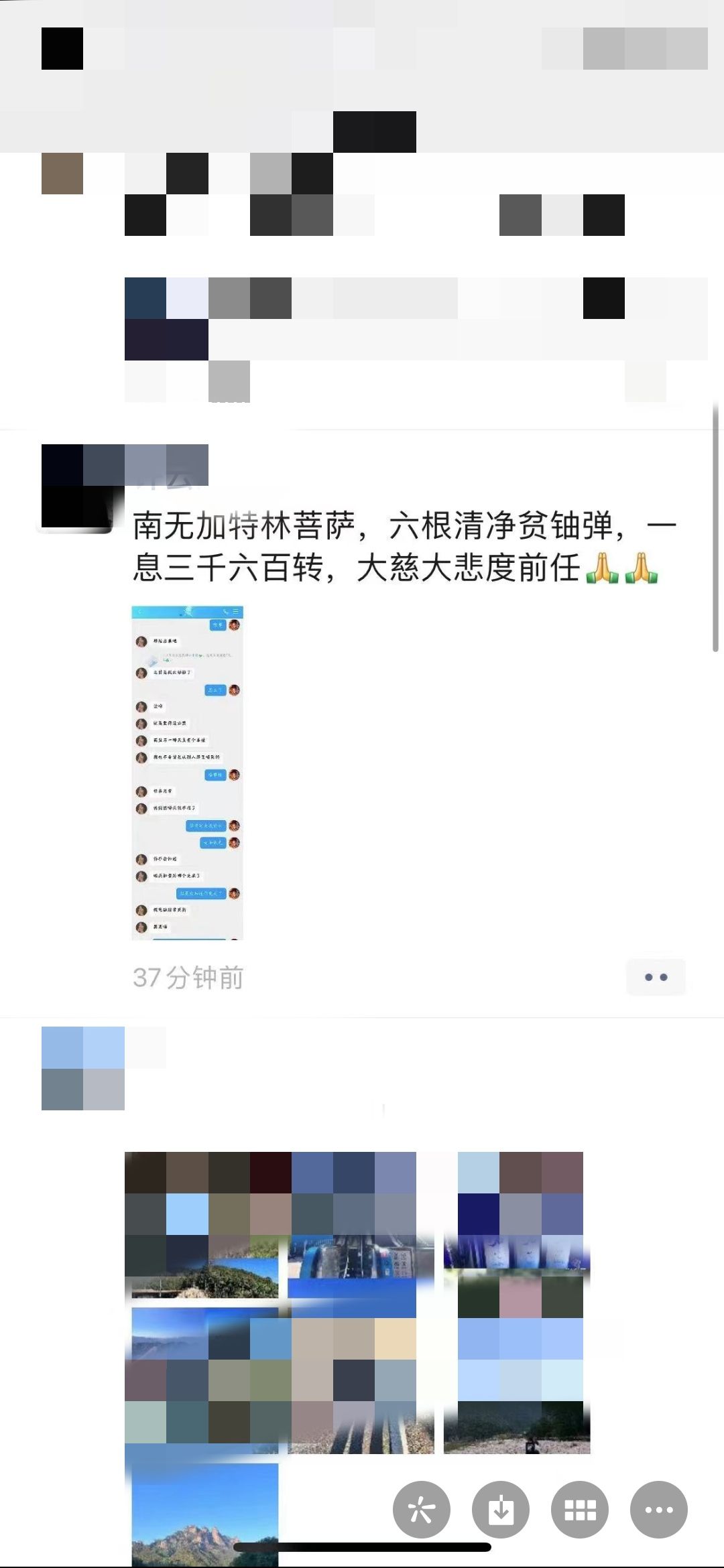Tap the 37分钟前 timestamp

[x=188, y=978]
